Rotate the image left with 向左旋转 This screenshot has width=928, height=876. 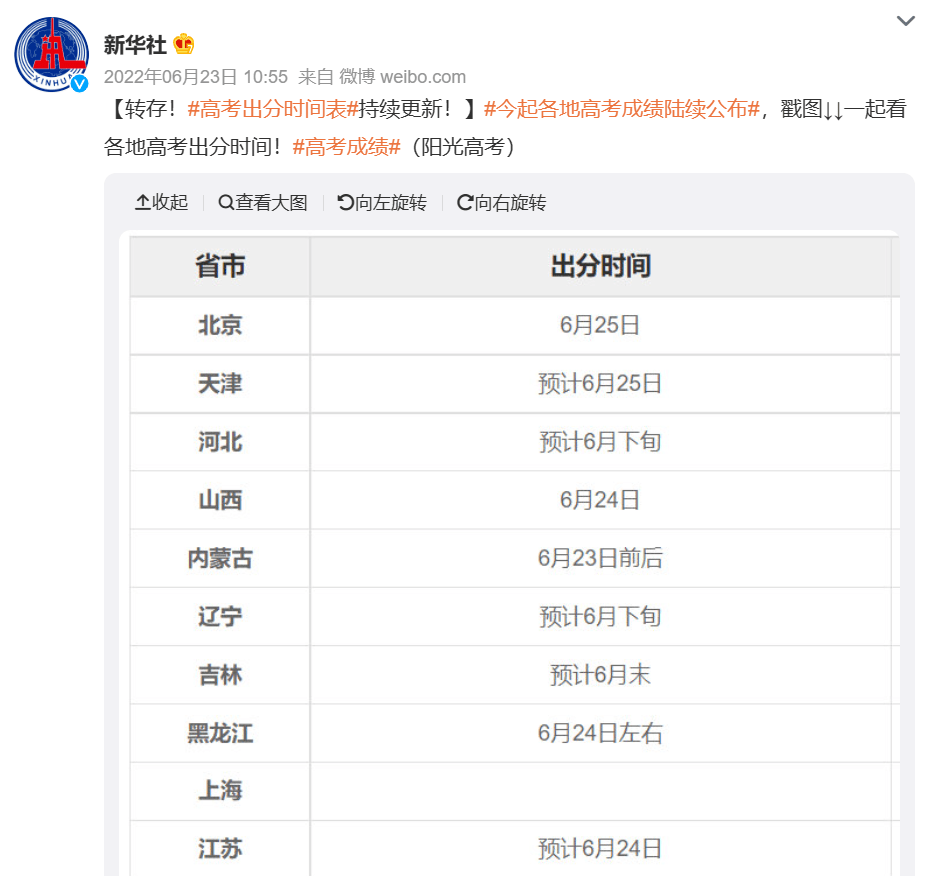pos(382,202)
